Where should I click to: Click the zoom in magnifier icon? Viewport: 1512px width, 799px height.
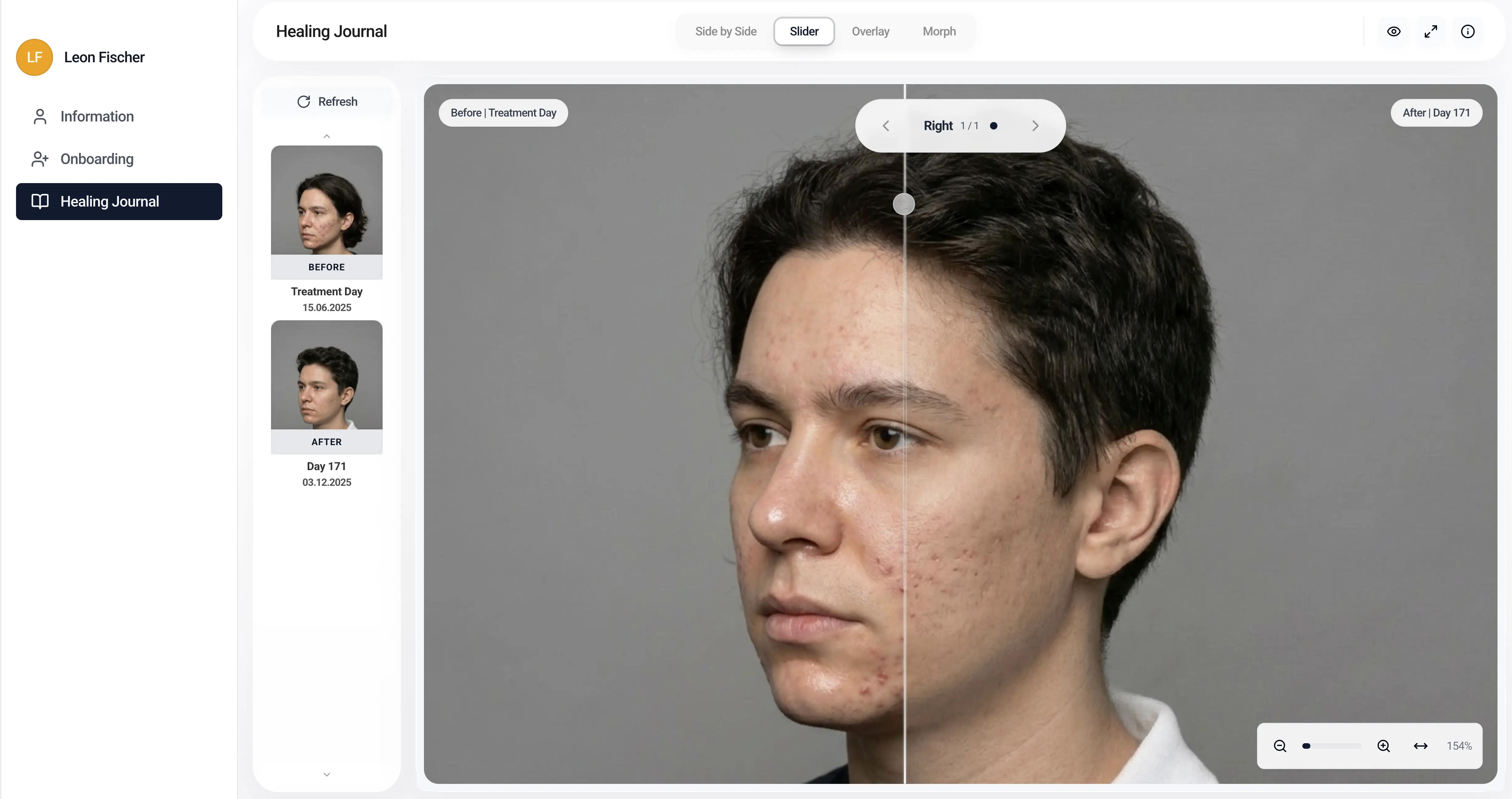1383,746
